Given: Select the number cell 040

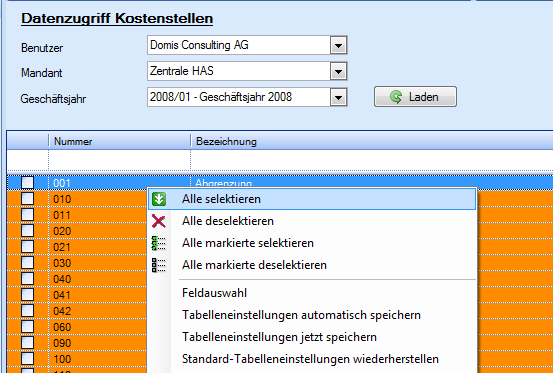Looking at the screenshot, I should (98, 279).
